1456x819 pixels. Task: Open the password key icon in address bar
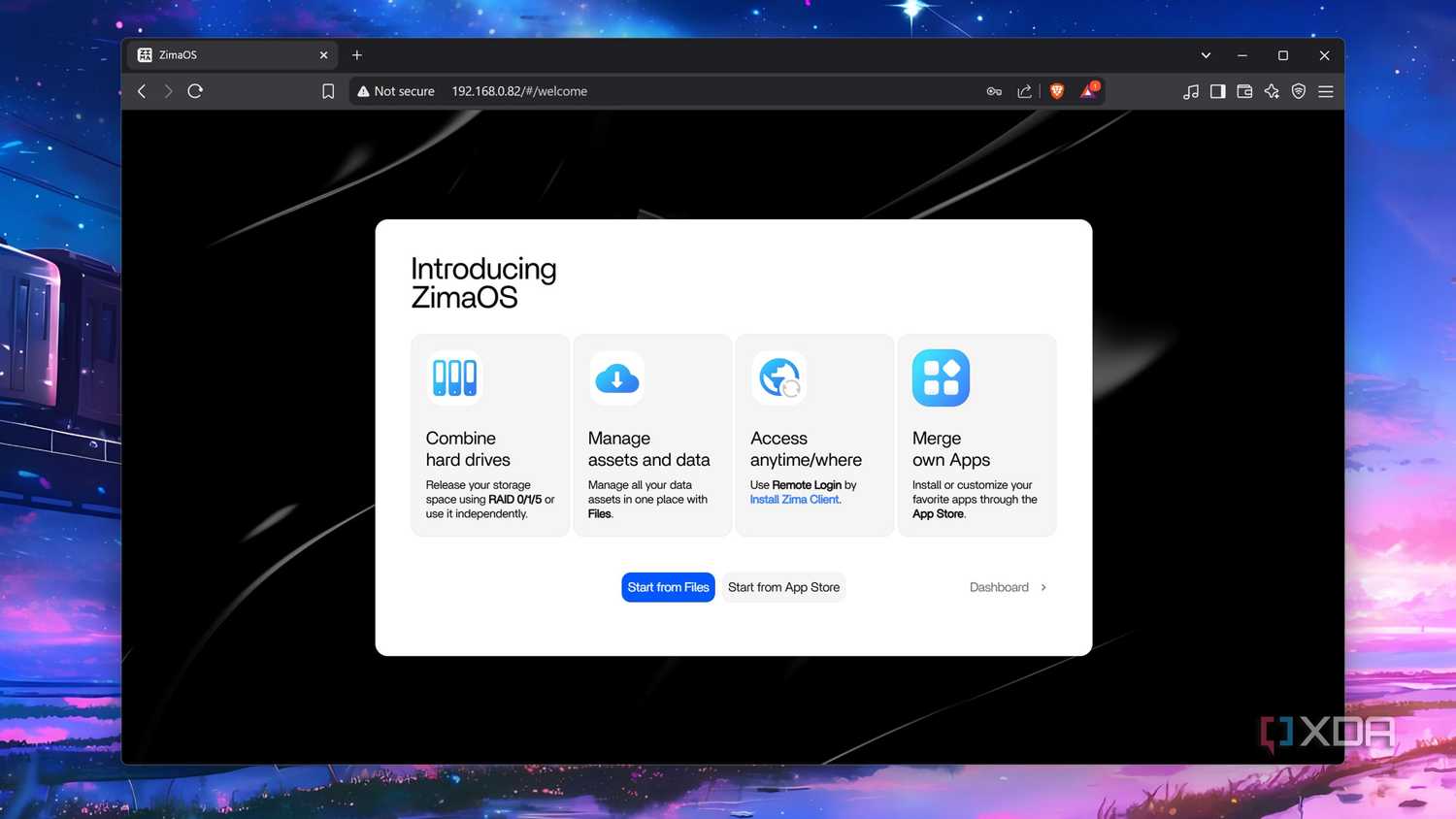coord(994,91)
